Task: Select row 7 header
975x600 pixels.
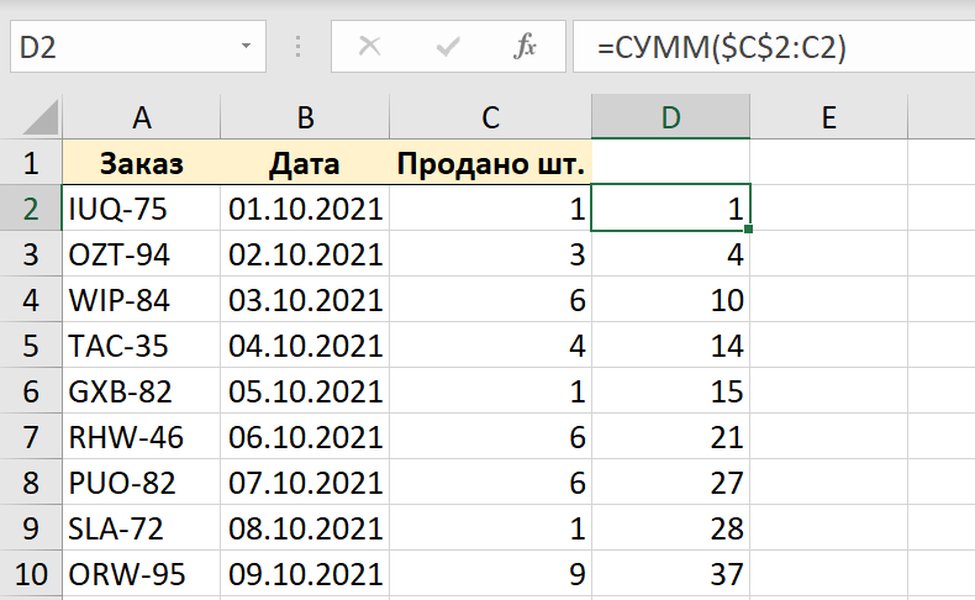Action: (x=31, y=436)
